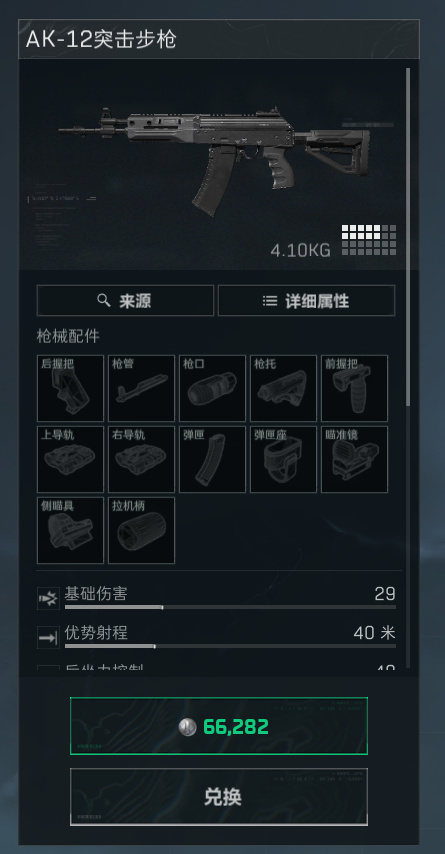The height and width of the screenshot is (854, 445).
Task: Select the 侧瞄具 side sight slot
Action: (70, 530)
